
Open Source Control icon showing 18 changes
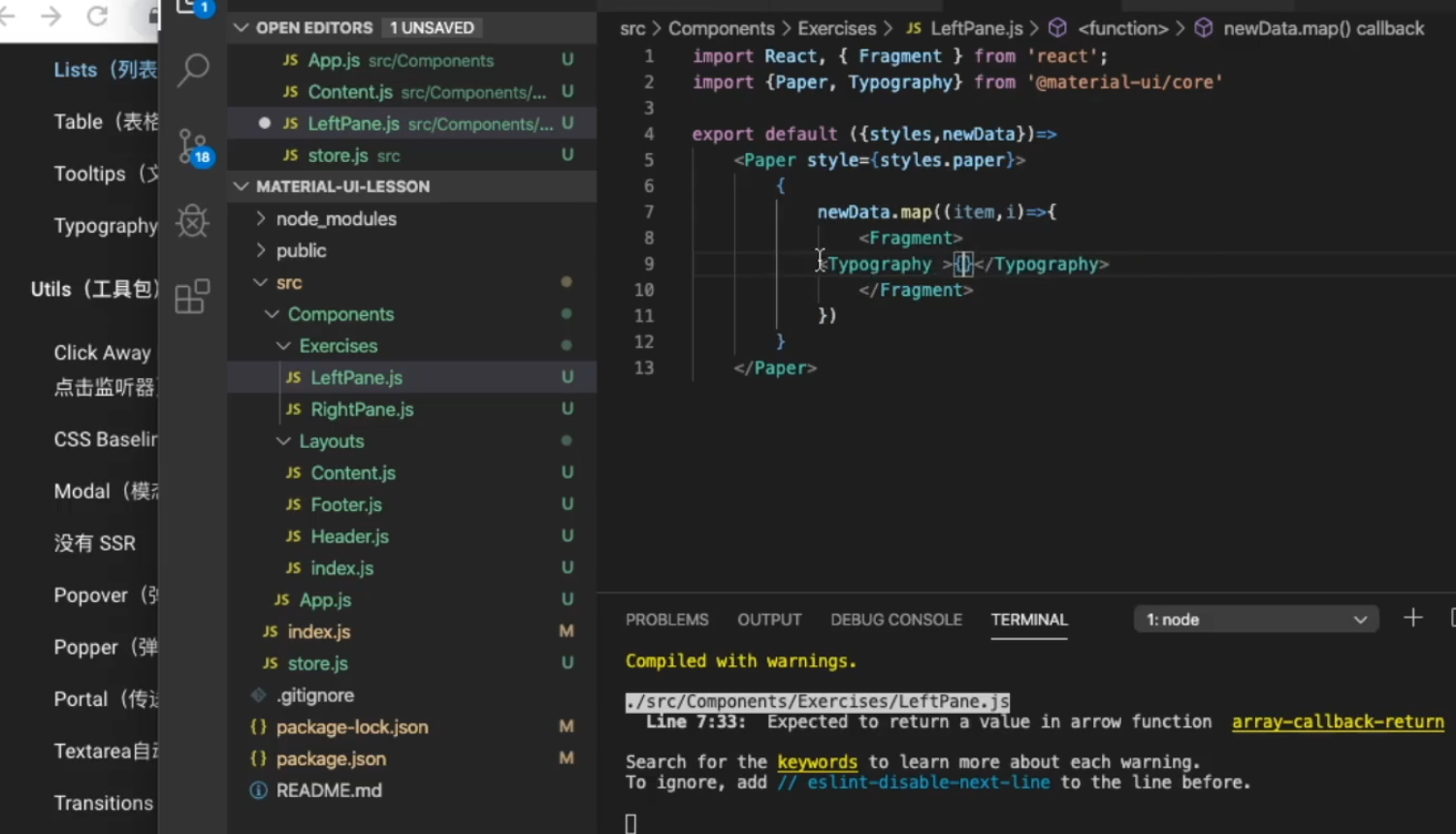pos(192,144)
